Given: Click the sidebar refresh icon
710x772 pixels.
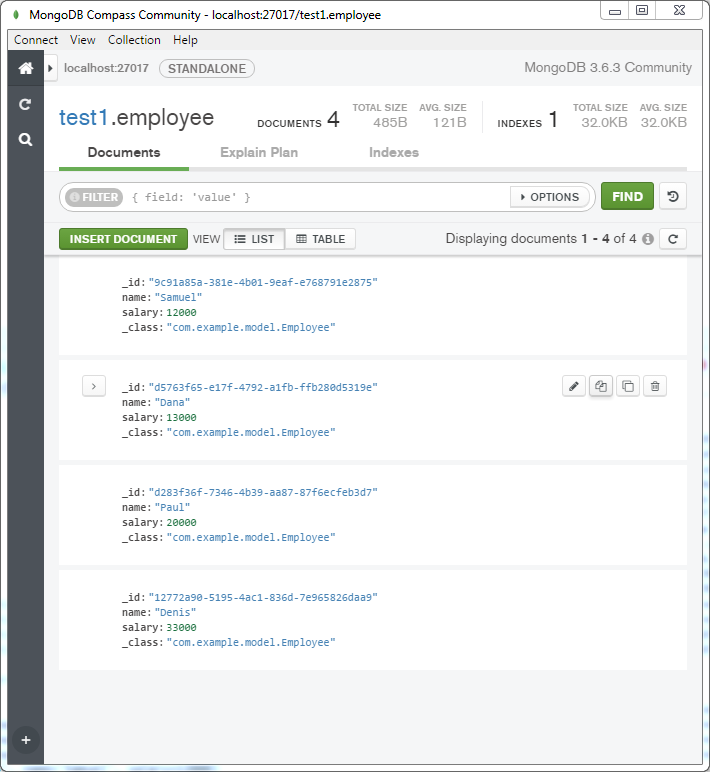Looking at the screenshot, I should point(25,104).
